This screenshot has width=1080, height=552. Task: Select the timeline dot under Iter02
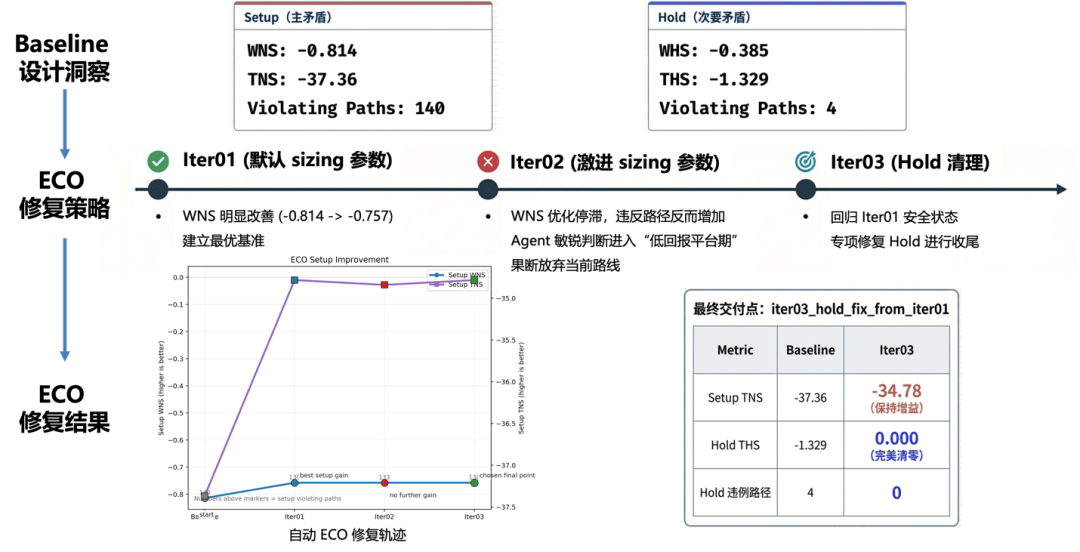point(487,189)
